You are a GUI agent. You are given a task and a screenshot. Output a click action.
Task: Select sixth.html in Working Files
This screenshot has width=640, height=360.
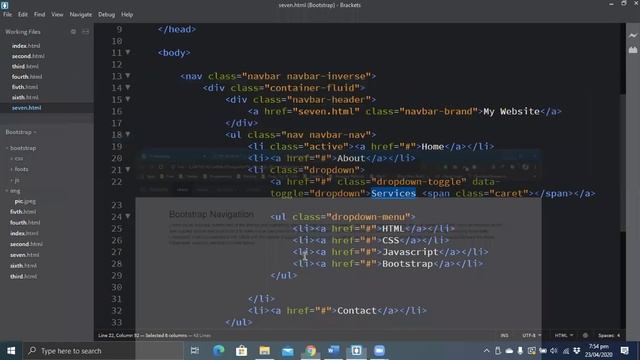tap(25, 97)
